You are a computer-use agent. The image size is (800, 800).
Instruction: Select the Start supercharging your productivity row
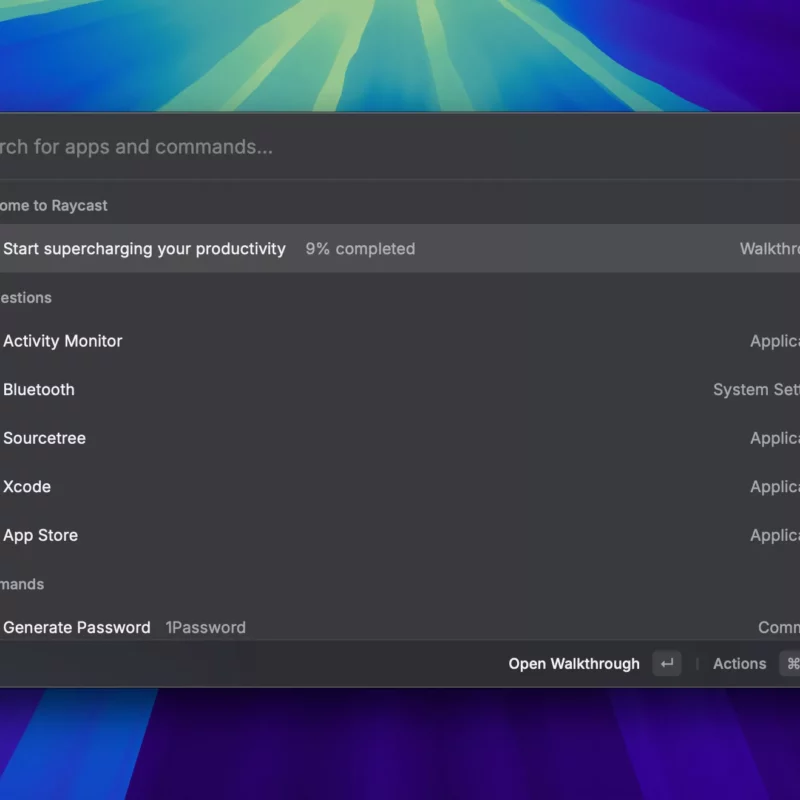pyautogui.click(x=144, y=249)
